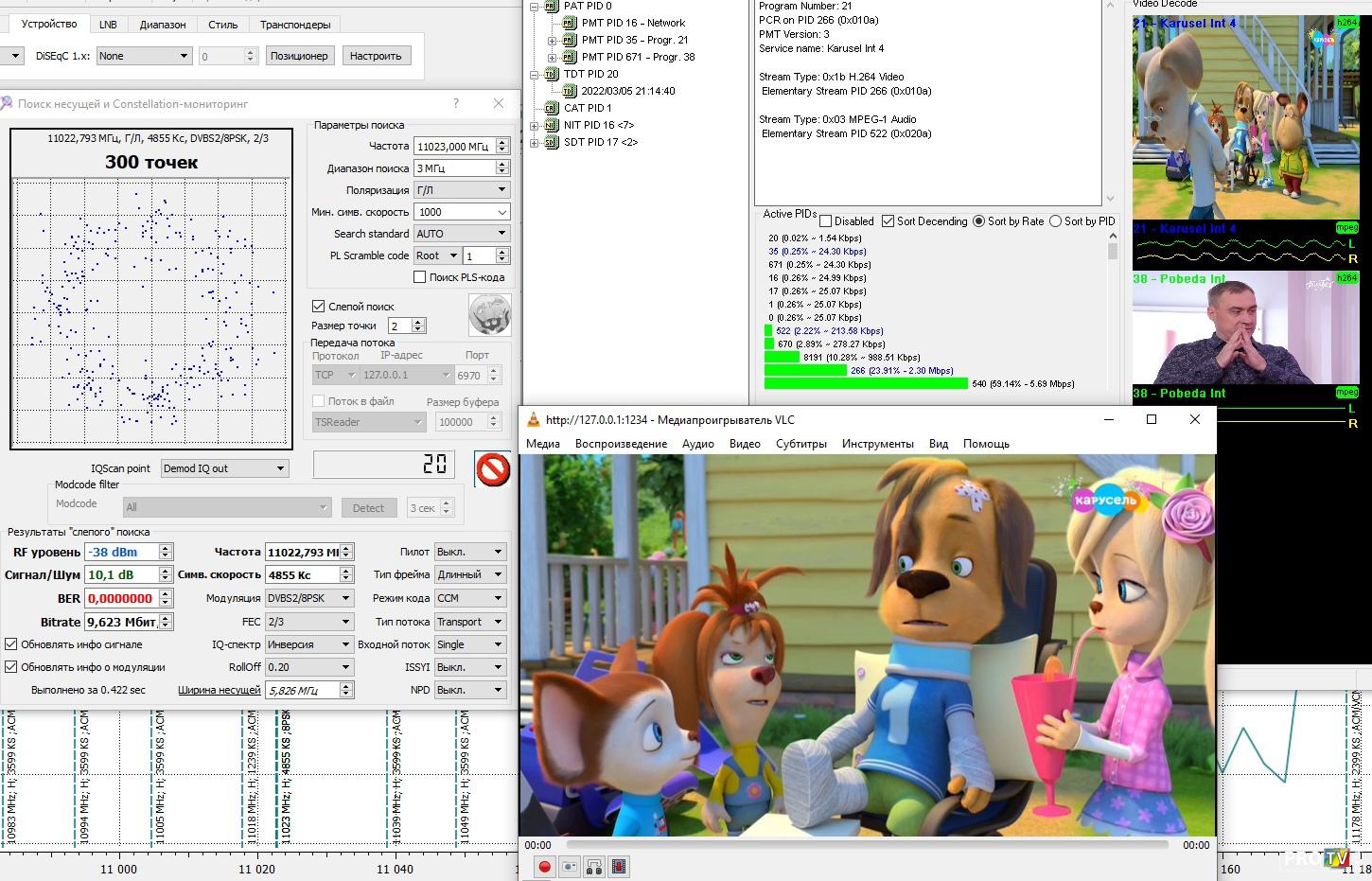
Task: Click the Позиционер button
Action: (x=299, y=56)
